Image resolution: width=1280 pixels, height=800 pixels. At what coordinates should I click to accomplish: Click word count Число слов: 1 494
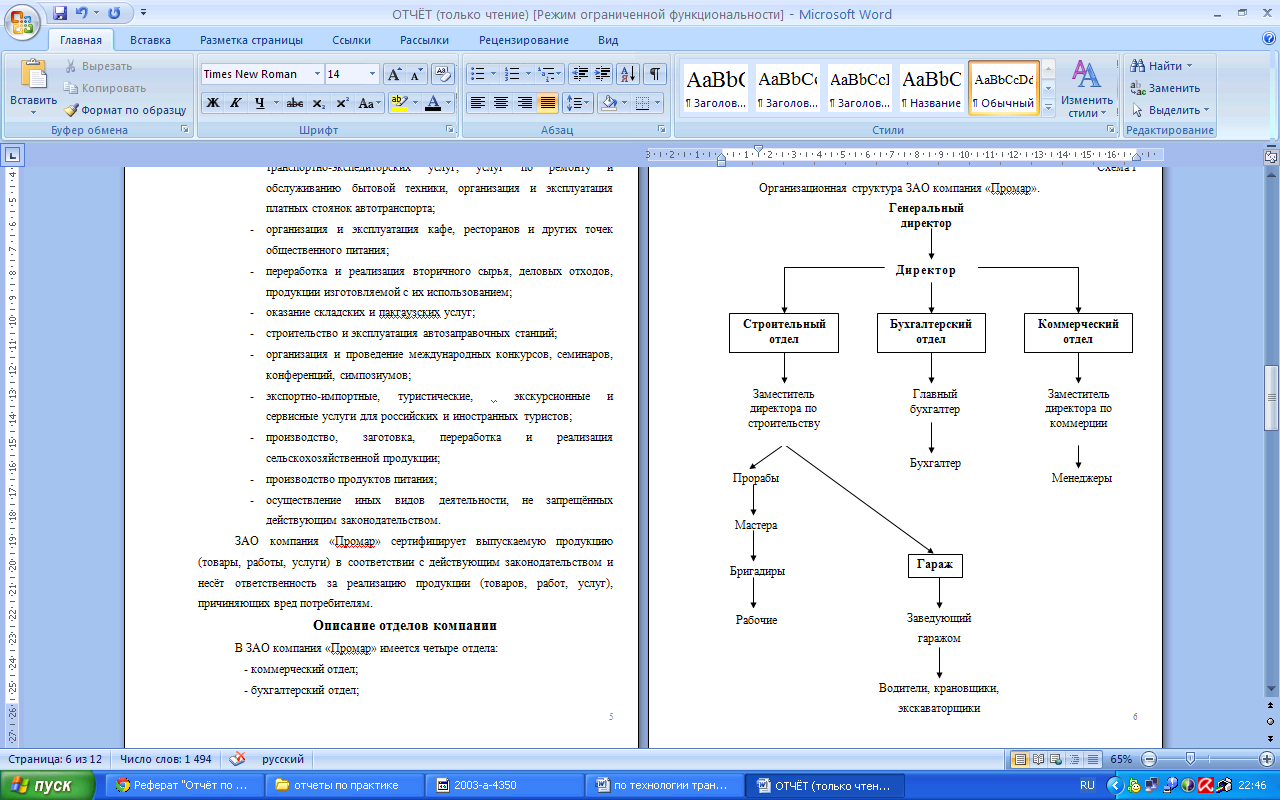(166, 759)
